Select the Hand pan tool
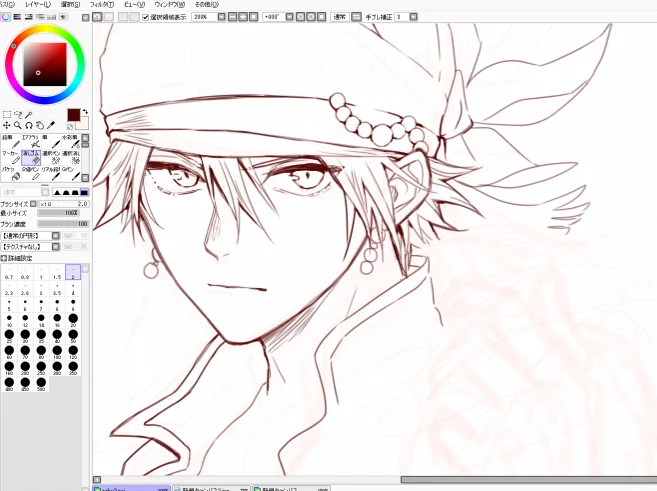The width and height of the screenshot is (657, 491). tap(40, 125)
